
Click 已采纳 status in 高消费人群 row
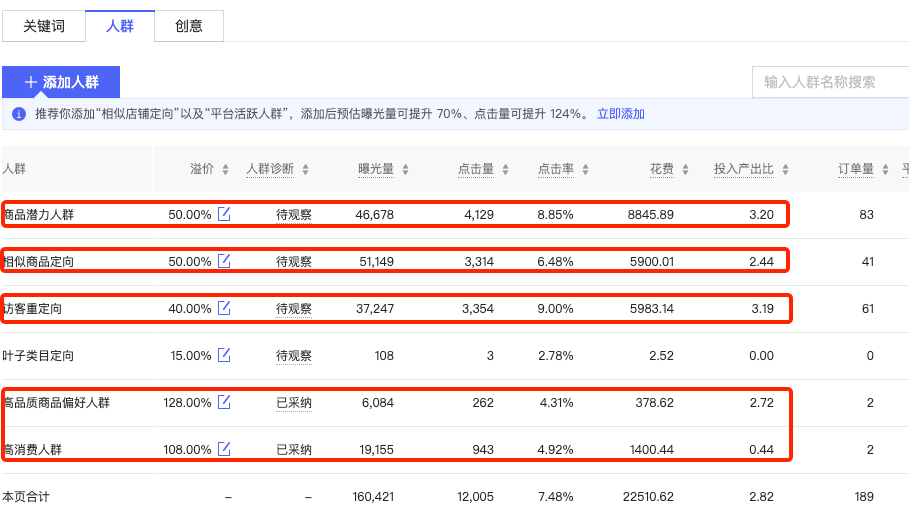[x=294, y=449]
